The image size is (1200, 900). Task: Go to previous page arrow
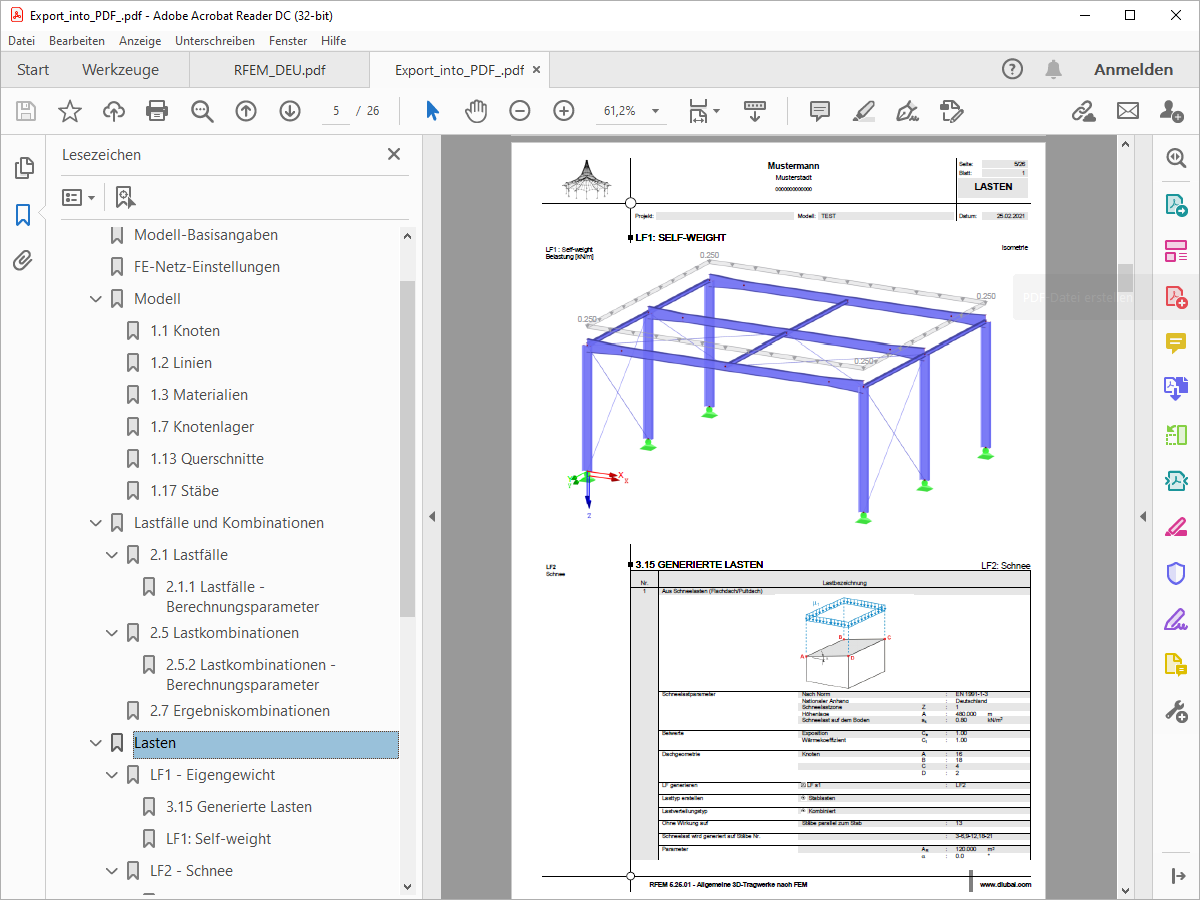click(x=246, y=111)
